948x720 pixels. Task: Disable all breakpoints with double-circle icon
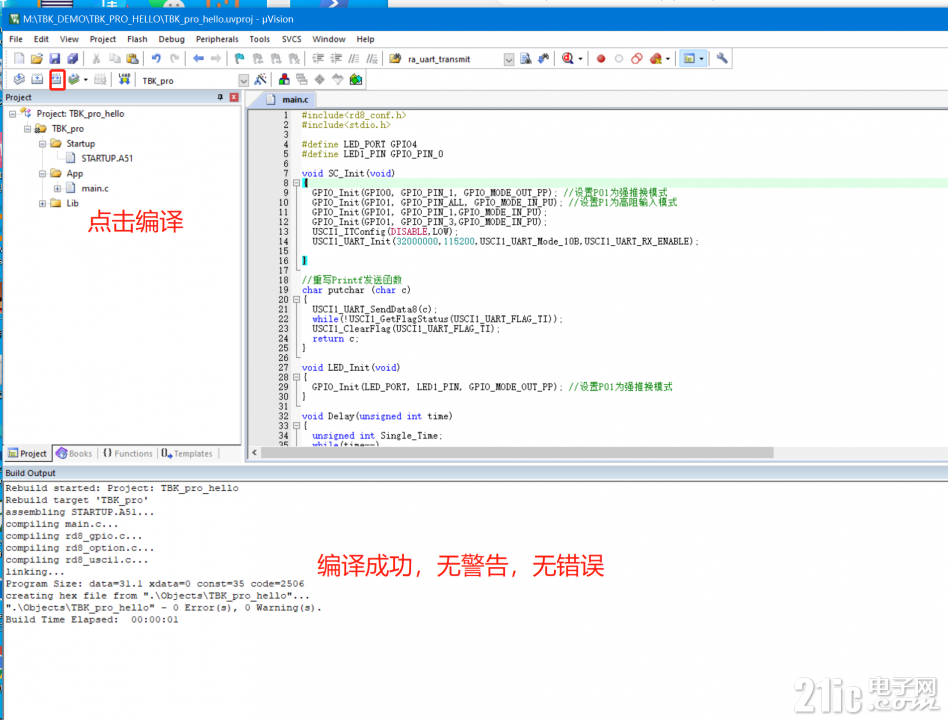coord(637,59)
